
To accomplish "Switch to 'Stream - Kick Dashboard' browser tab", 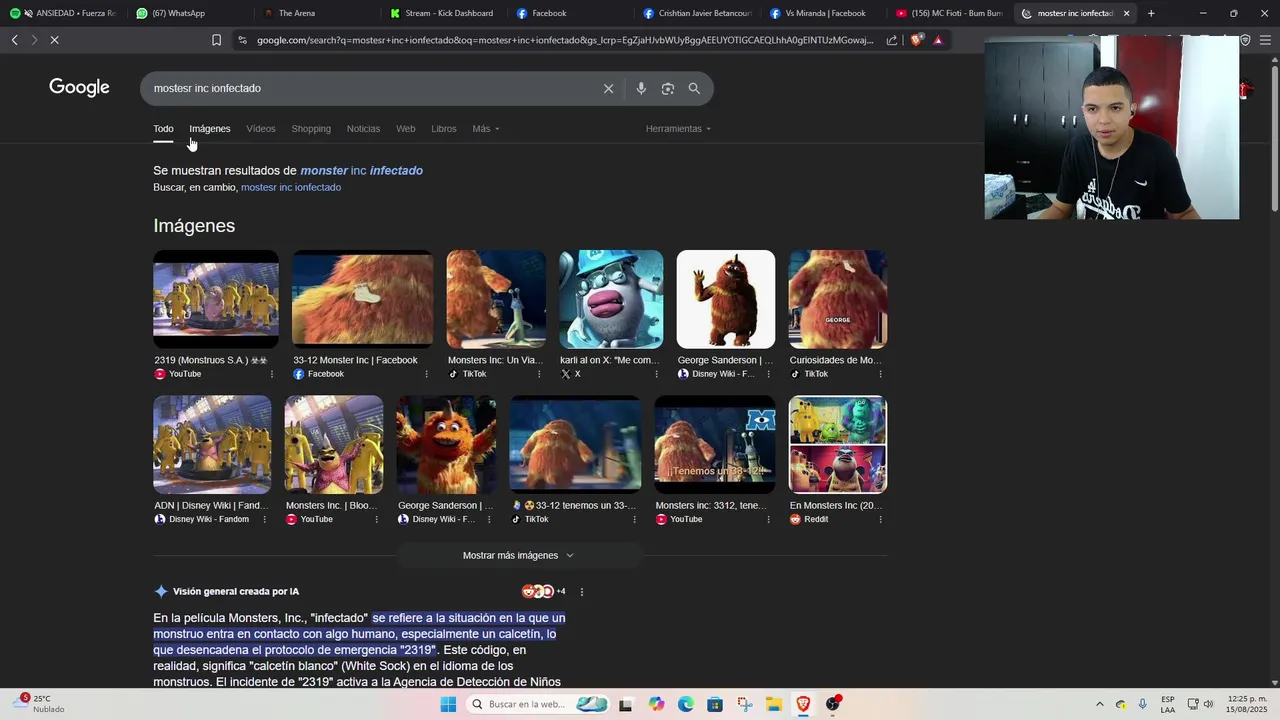I will (448, 13).
